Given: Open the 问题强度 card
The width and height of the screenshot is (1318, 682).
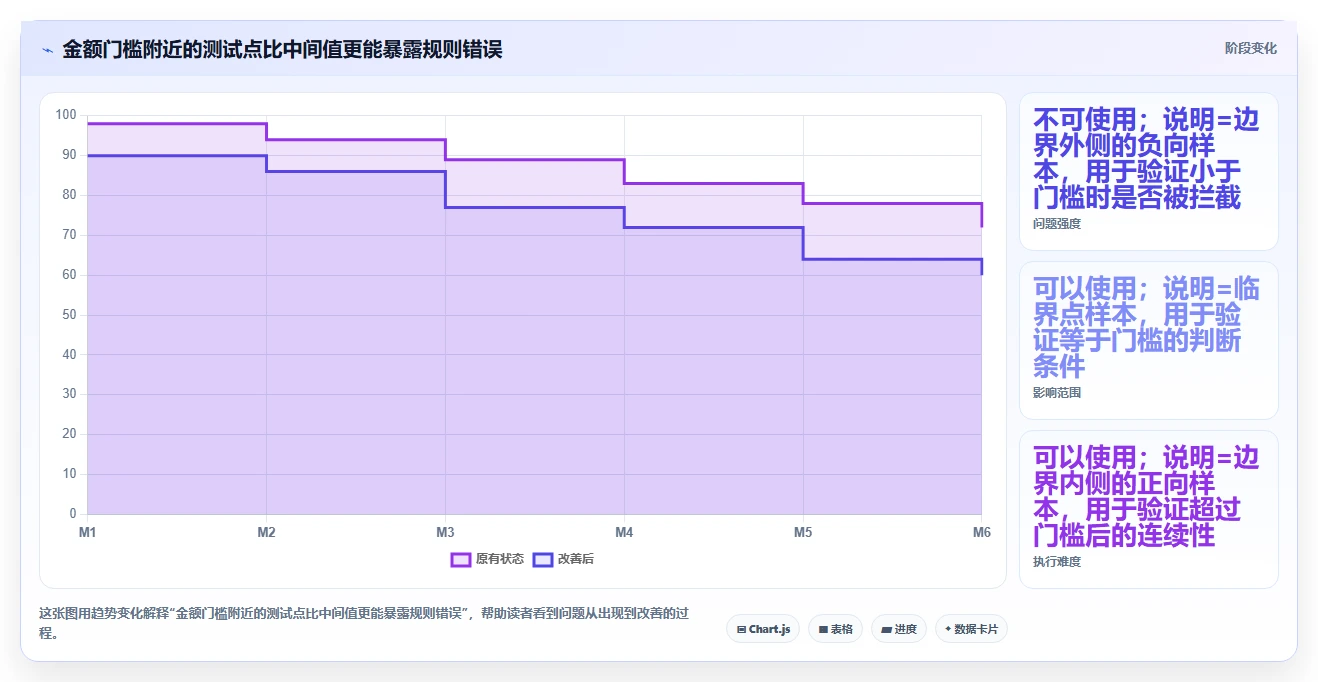Looking at the screenshot, I should 1148,171.
